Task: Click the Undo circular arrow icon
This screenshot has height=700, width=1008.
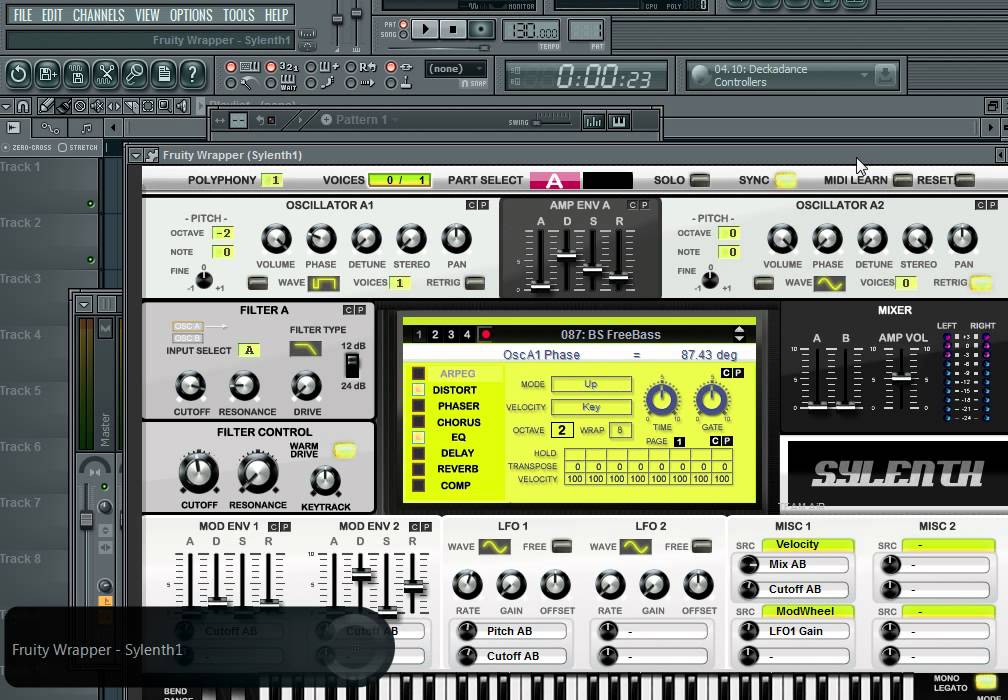Action: click(x=19, y=75)
